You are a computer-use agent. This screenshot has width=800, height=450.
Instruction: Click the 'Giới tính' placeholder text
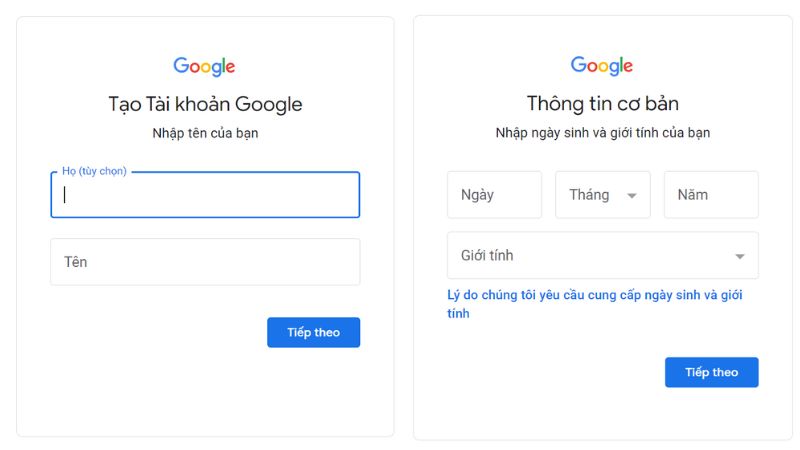tap(487, 256)
